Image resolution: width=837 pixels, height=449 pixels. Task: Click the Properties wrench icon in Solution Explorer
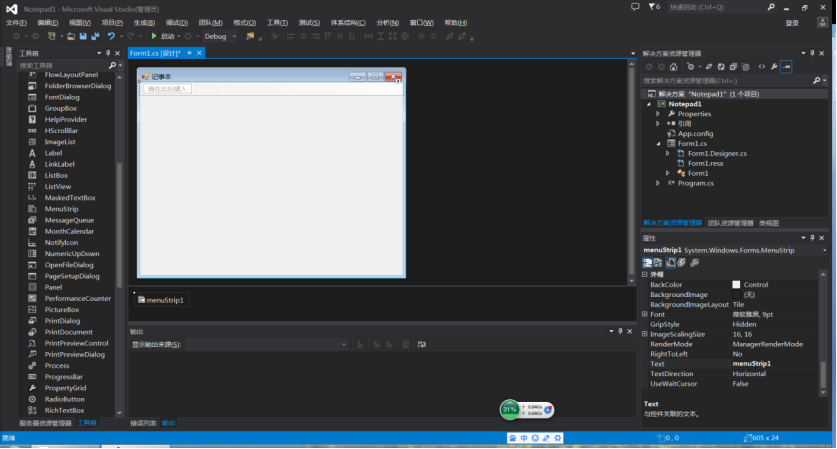(774, 67)
